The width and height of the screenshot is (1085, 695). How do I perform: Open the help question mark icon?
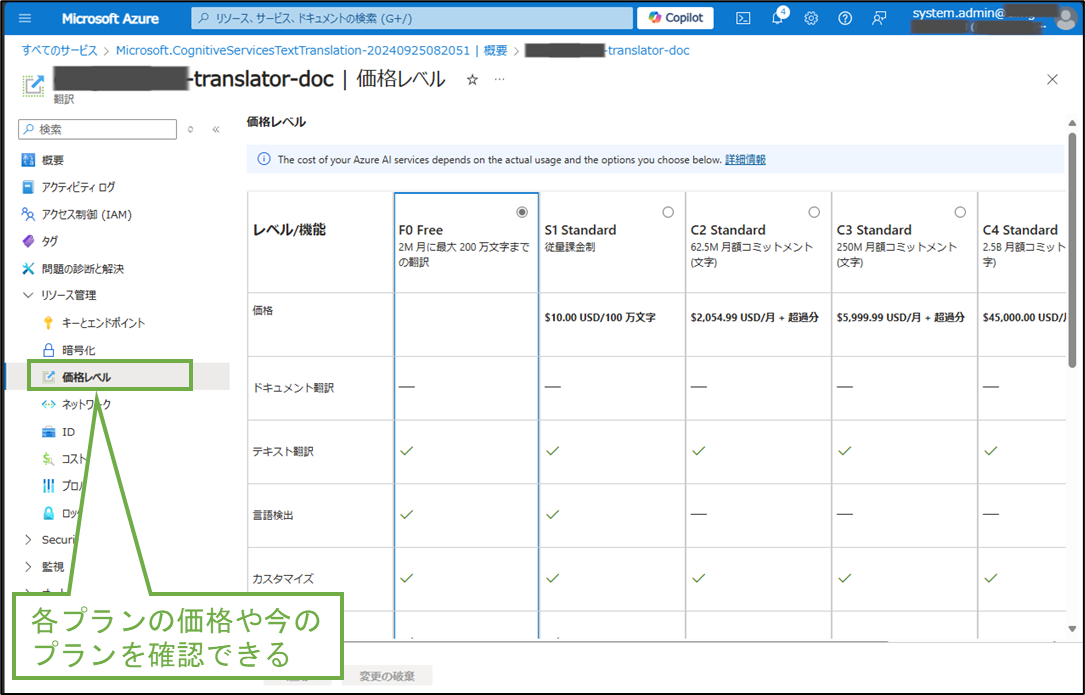click(x=845, y=19)
